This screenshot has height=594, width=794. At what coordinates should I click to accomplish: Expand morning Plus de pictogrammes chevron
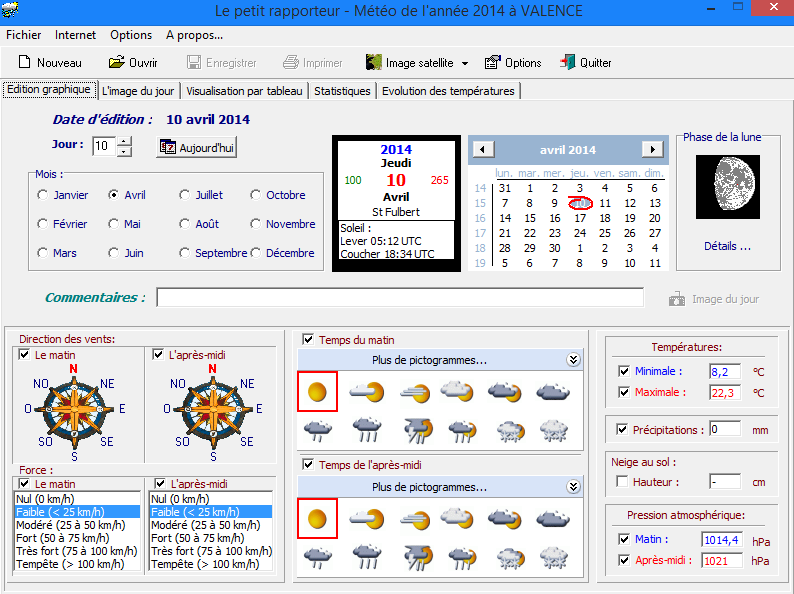(573, 360)
